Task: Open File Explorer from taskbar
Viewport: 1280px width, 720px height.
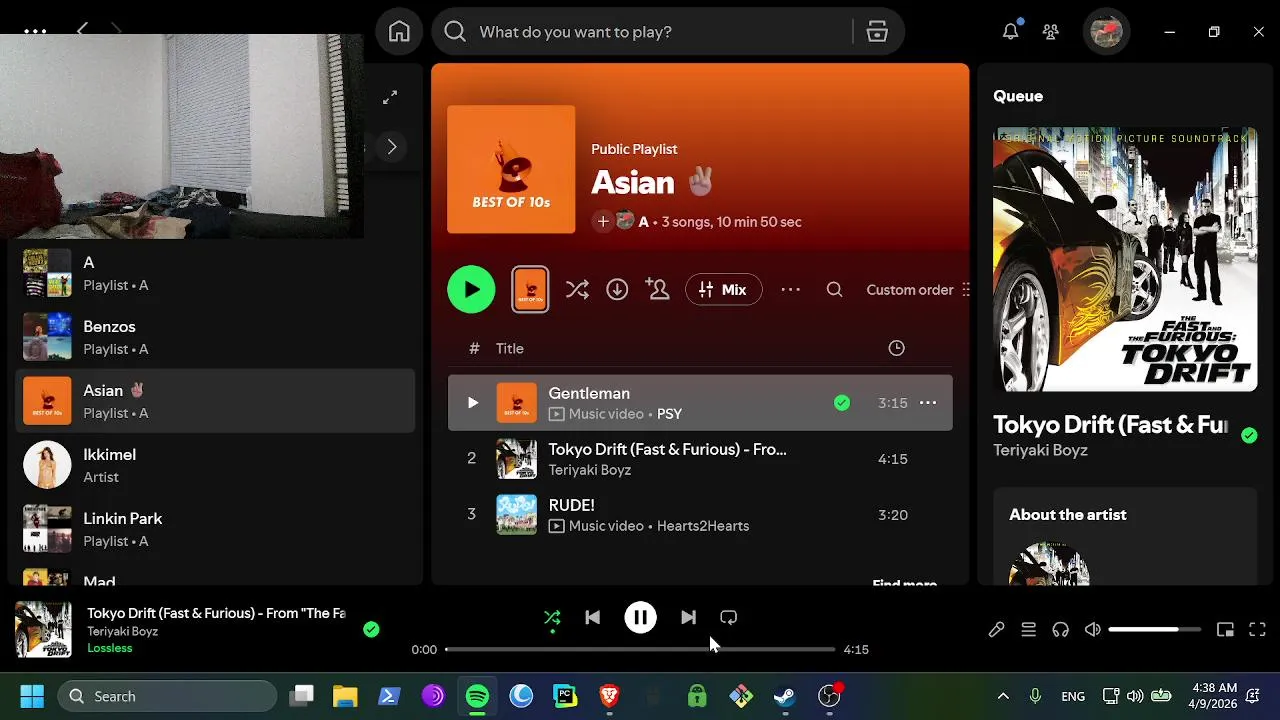Action: (345, 696)
